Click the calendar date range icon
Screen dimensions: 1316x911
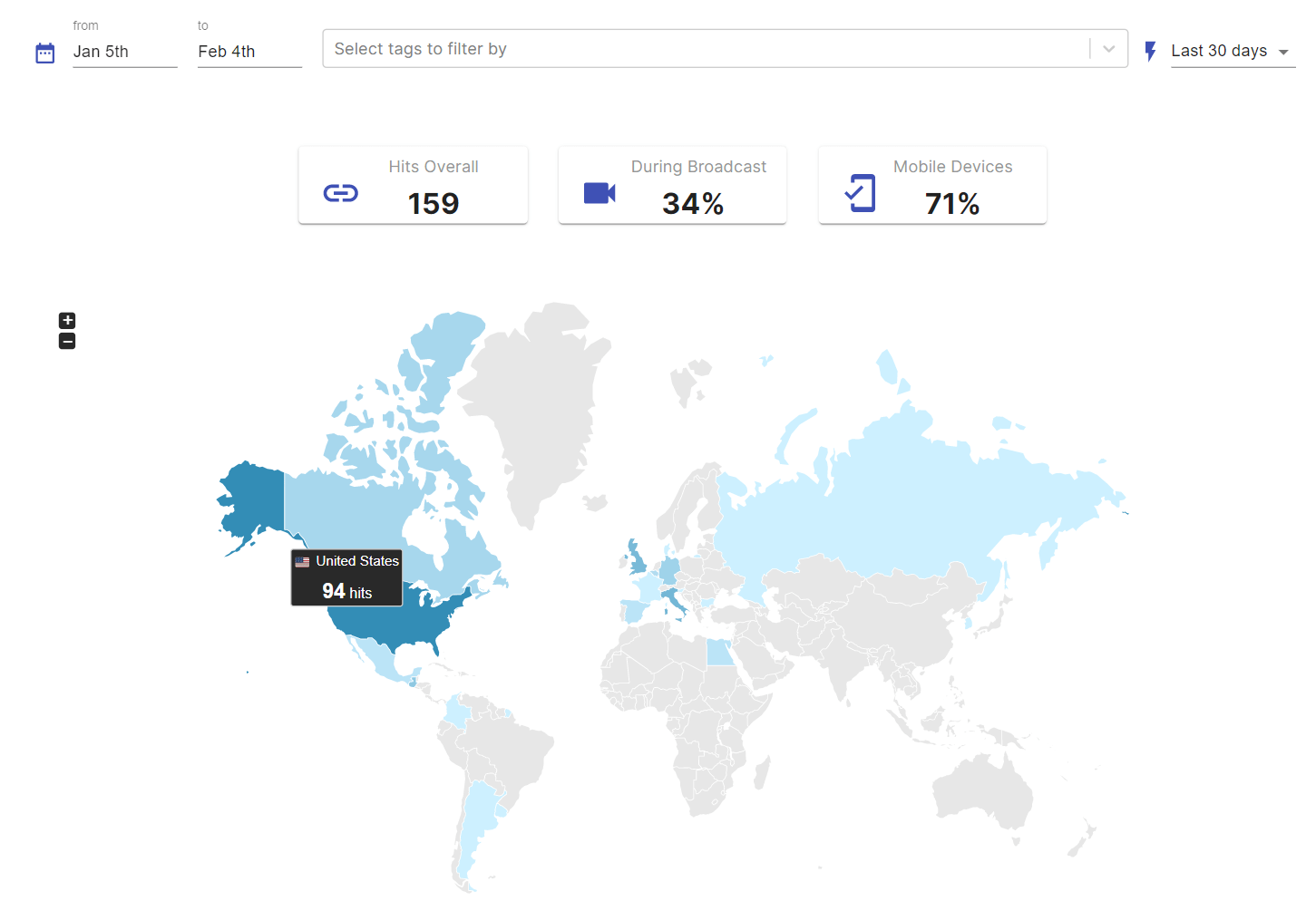tap(45, 53)
